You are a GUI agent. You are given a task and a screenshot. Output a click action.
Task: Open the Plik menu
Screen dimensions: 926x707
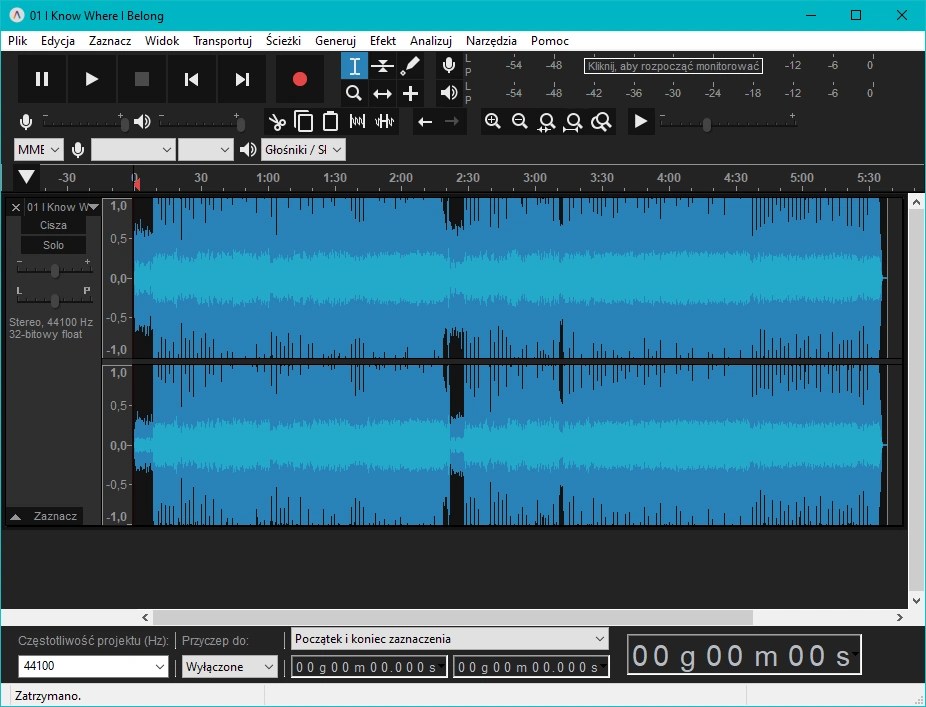point(18,41)
